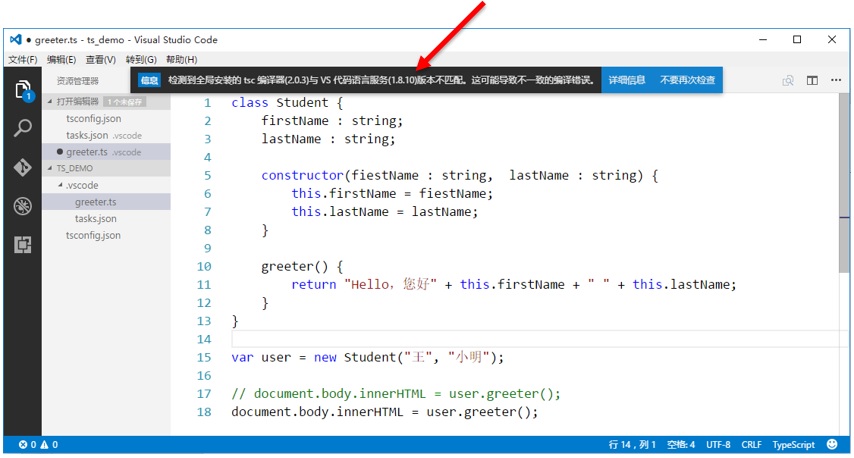The width and height of the screenshot is (854, 458).
Task: Click the constructor keyword on line 5
Action: pyautogui.click(x=302, y=175)
